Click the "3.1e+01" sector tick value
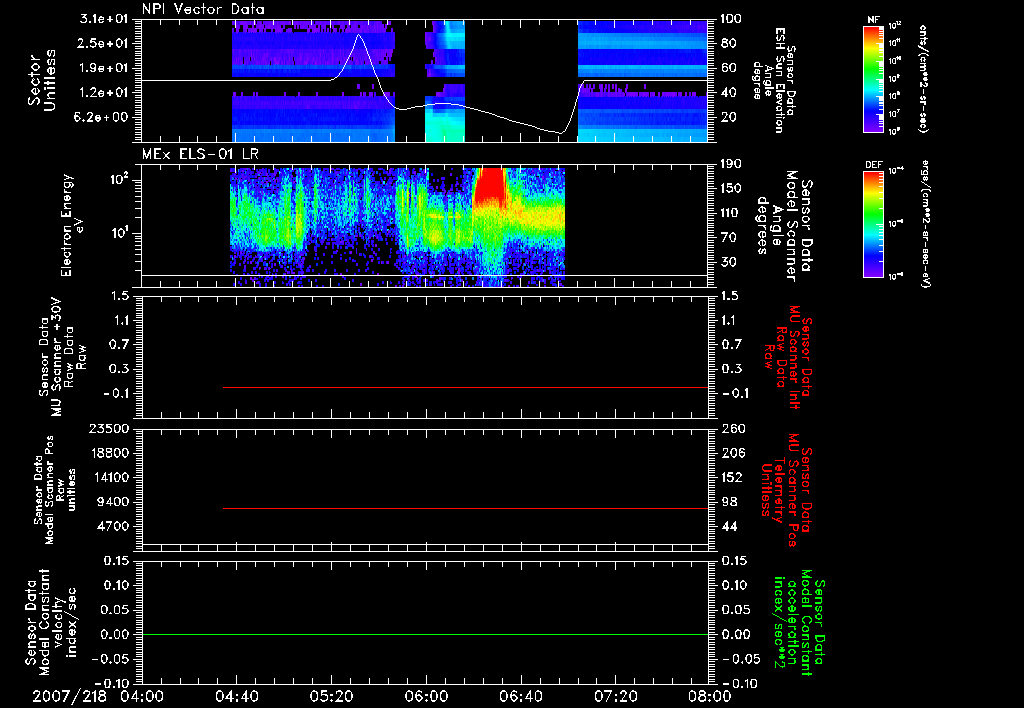Screen dimensions: 1024x708 click(104, 19)
